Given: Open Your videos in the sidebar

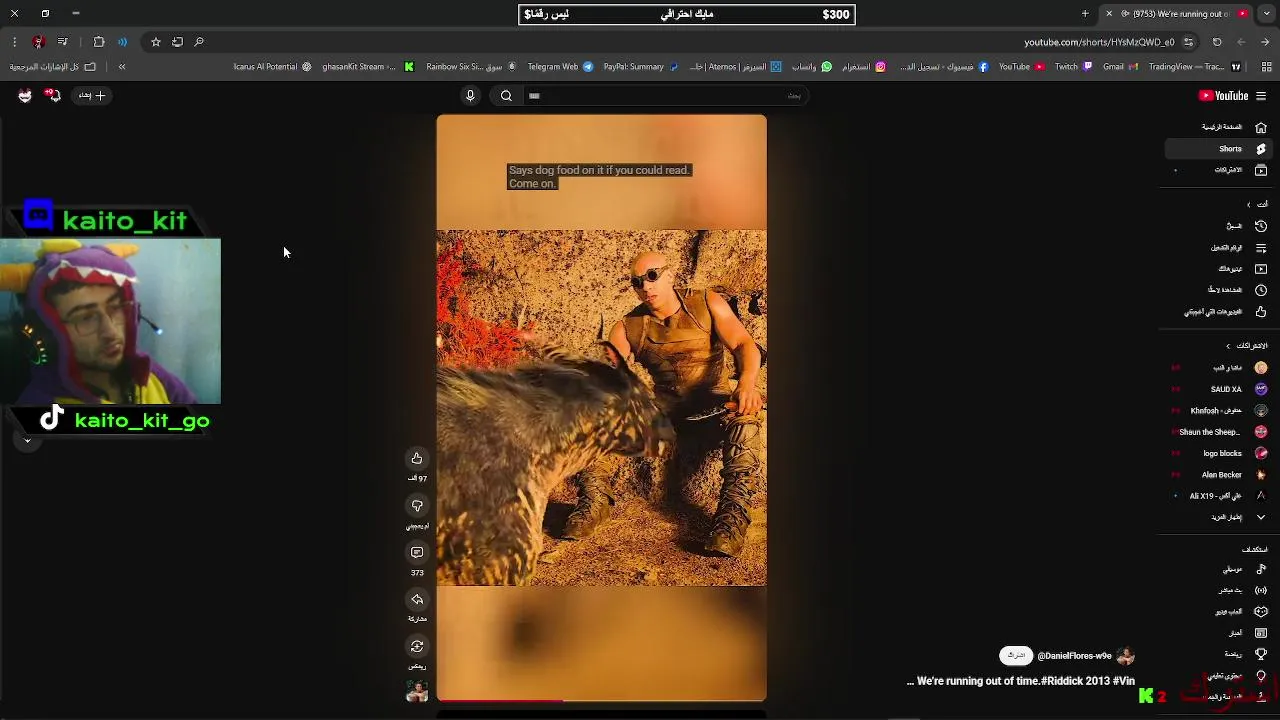Looking at the screenshot, I should 1221,269.
